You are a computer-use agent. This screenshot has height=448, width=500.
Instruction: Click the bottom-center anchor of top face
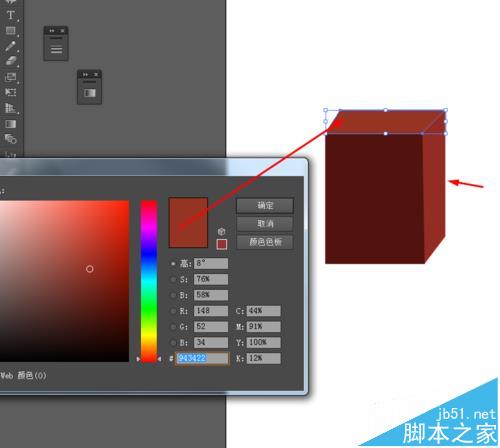coord(386,134)
